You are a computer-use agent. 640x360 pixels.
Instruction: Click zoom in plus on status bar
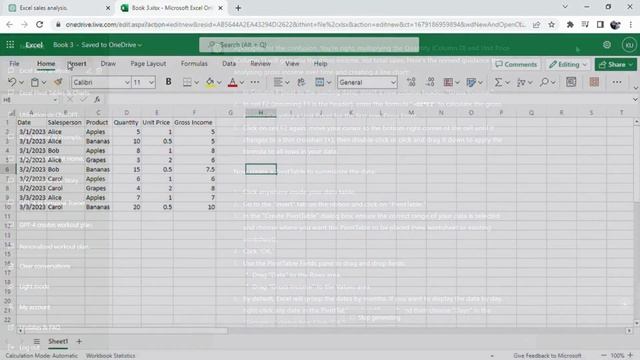click(x=631, y=356)
